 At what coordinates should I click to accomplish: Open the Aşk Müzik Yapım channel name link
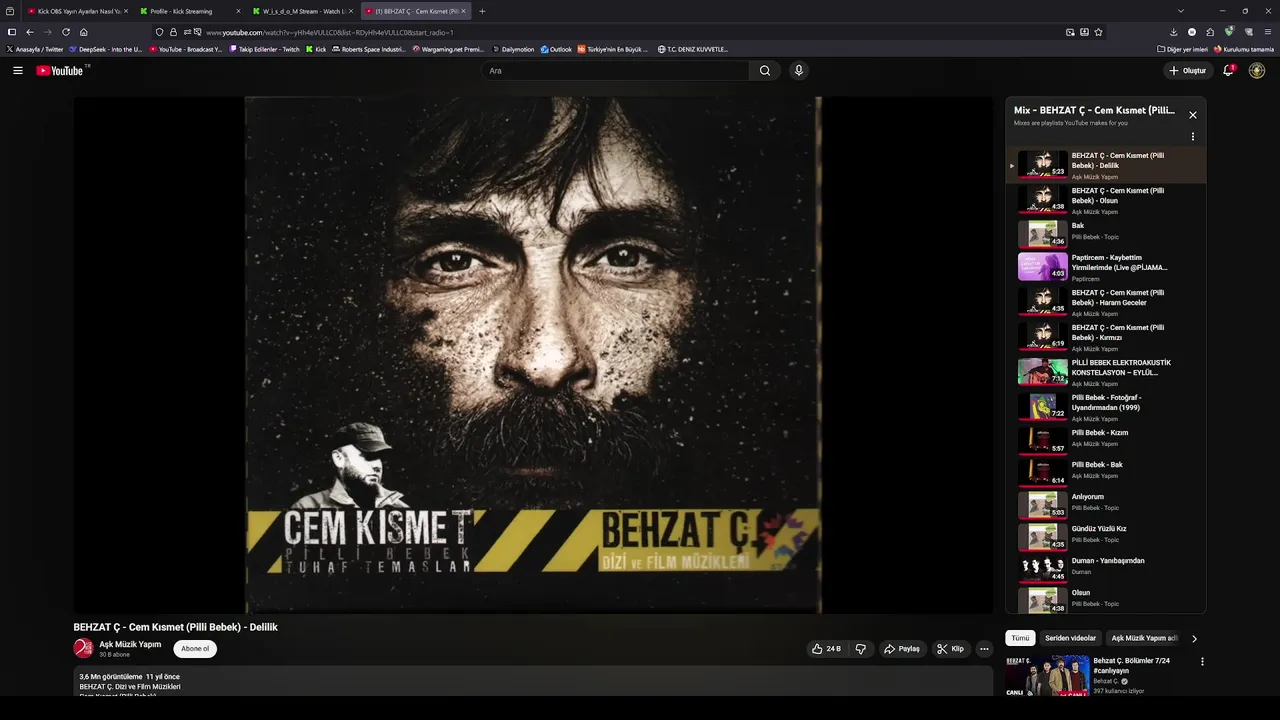click(x=130, y=645)
